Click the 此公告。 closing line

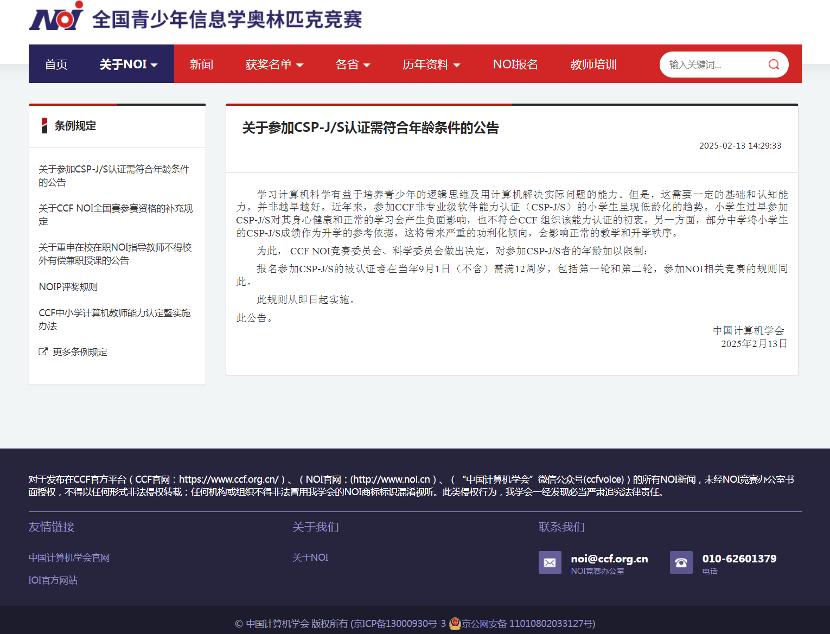tap(255, 318)
